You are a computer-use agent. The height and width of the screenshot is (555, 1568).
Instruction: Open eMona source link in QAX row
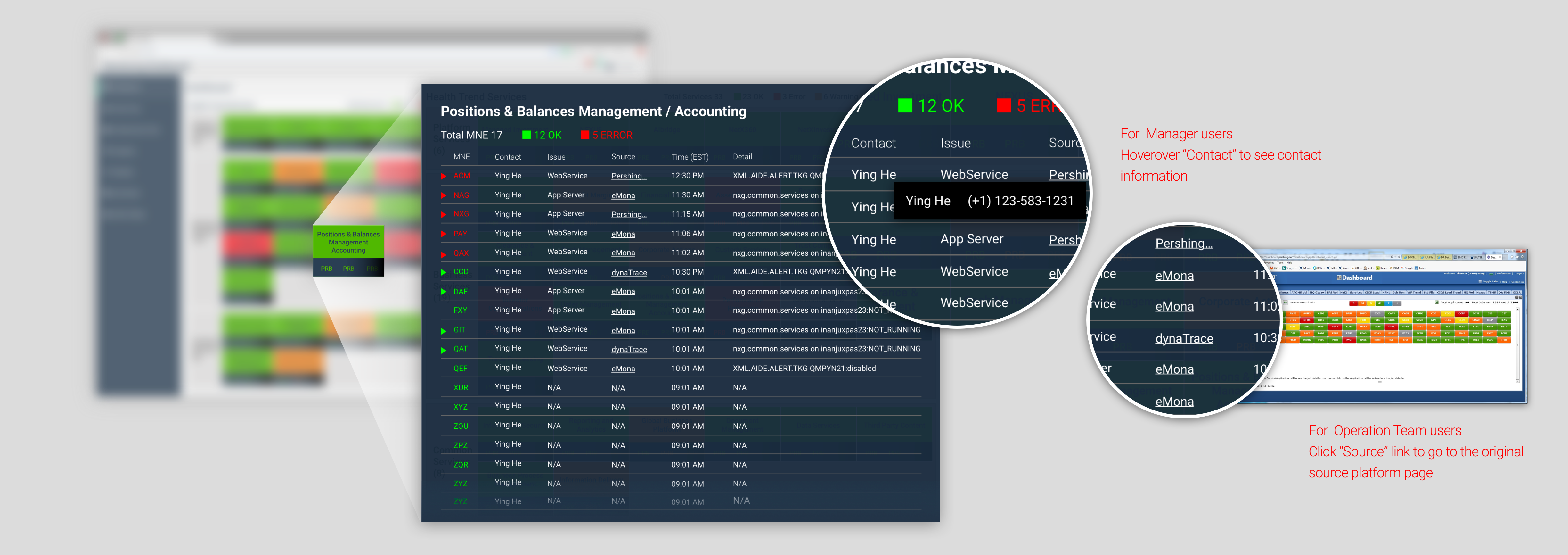pyautogui.click(x=623, y=253)
